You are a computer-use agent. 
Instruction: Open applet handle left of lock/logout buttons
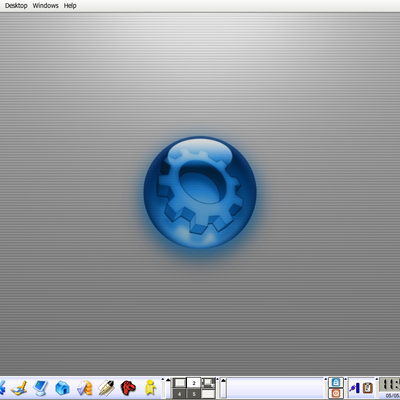point(326,388)
